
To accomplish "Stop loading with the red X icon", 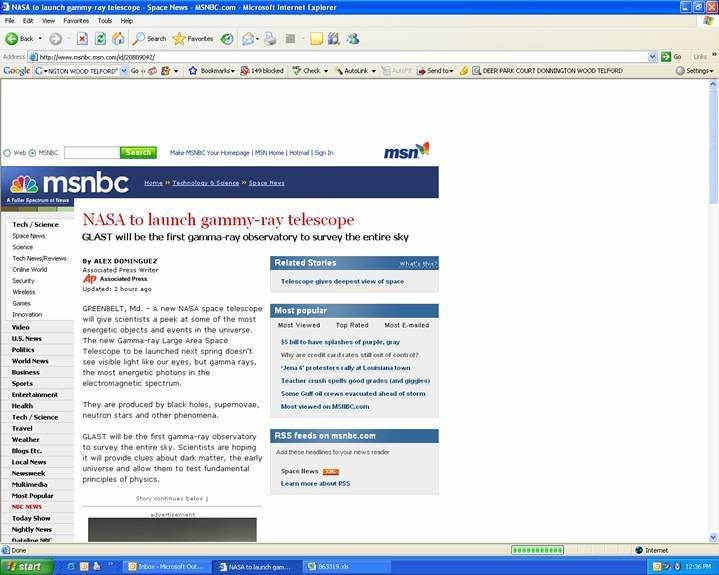I will (82, 39).
